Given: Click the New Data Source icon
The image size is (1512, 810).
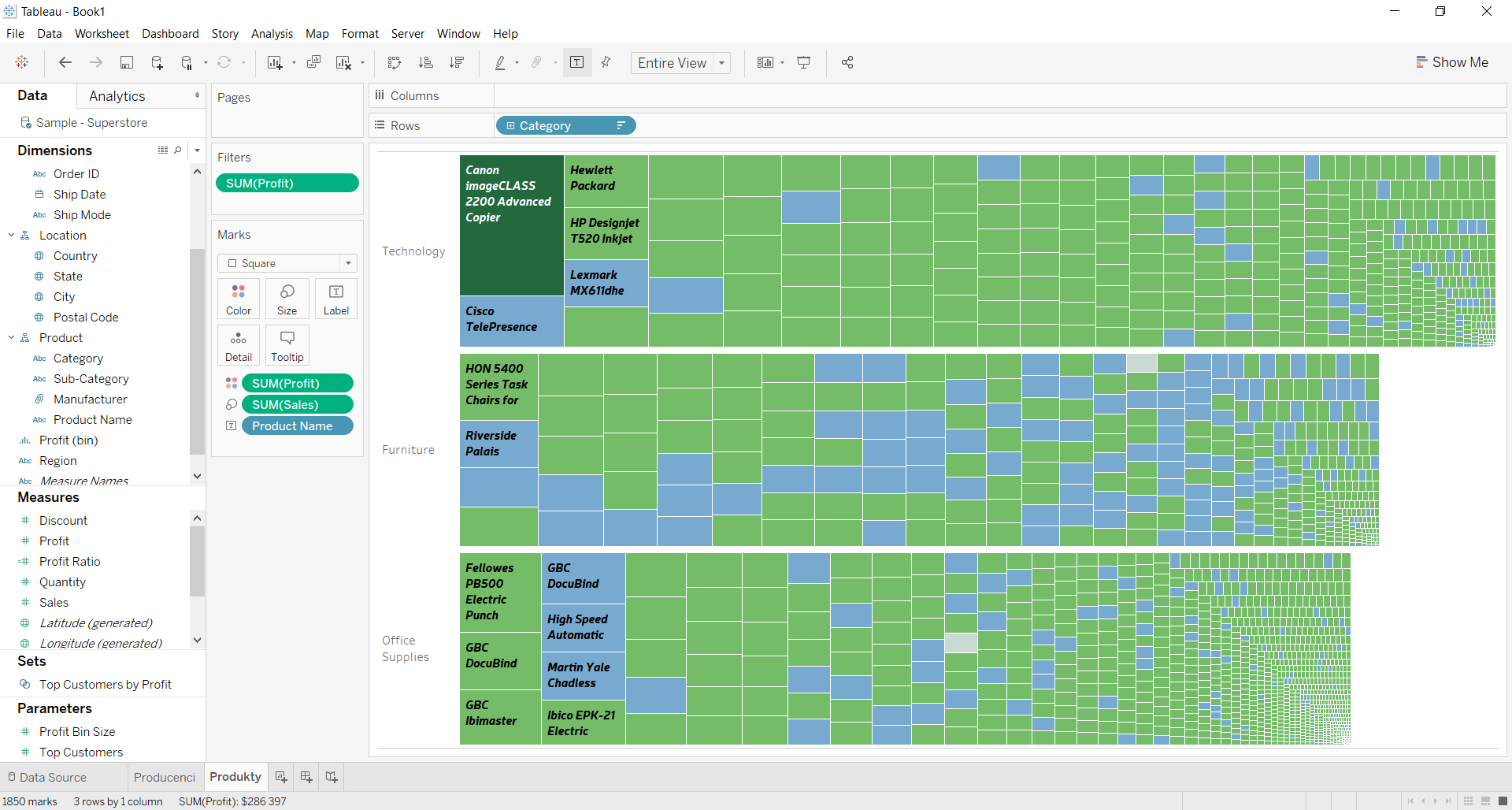Looking at the screenshot, I should click(157, 63).
